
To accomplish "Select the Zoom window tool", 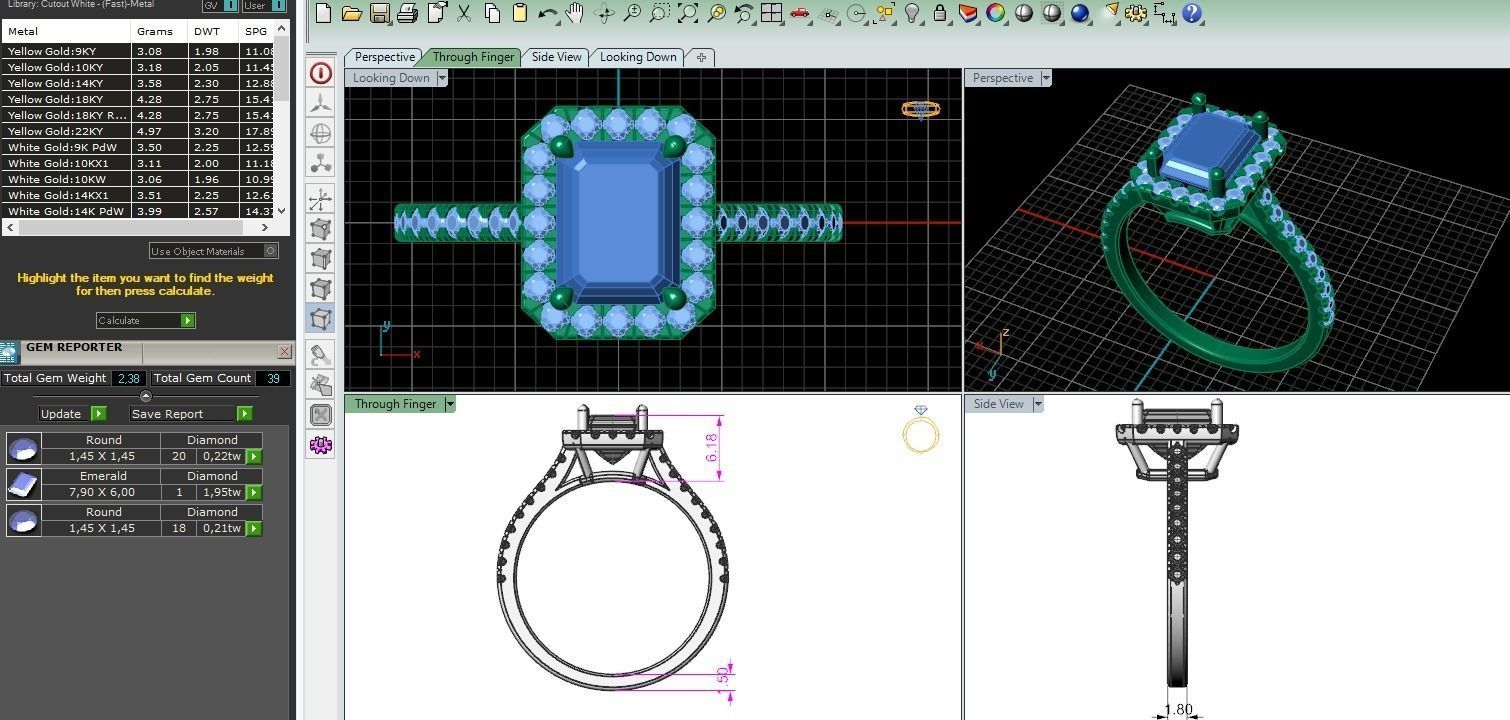I will [659, 13].
